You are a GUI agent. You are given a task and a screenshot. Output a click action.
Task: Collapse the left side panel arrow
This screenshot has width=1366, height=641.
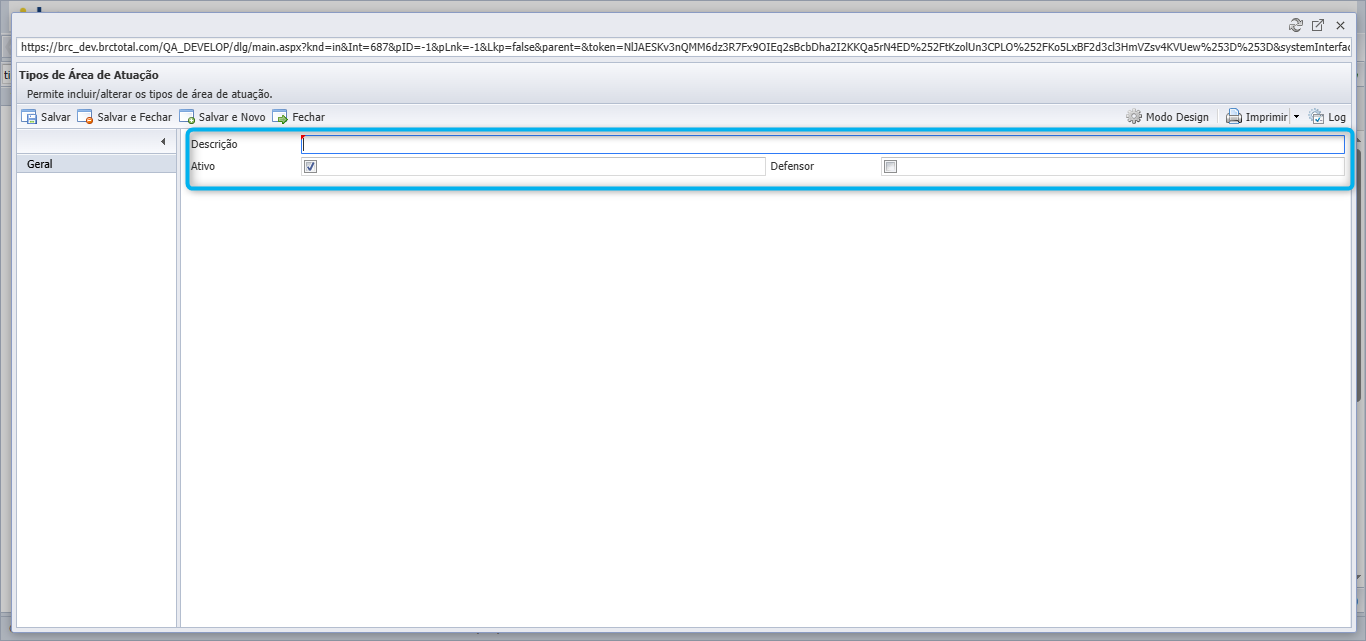(163, 142)
